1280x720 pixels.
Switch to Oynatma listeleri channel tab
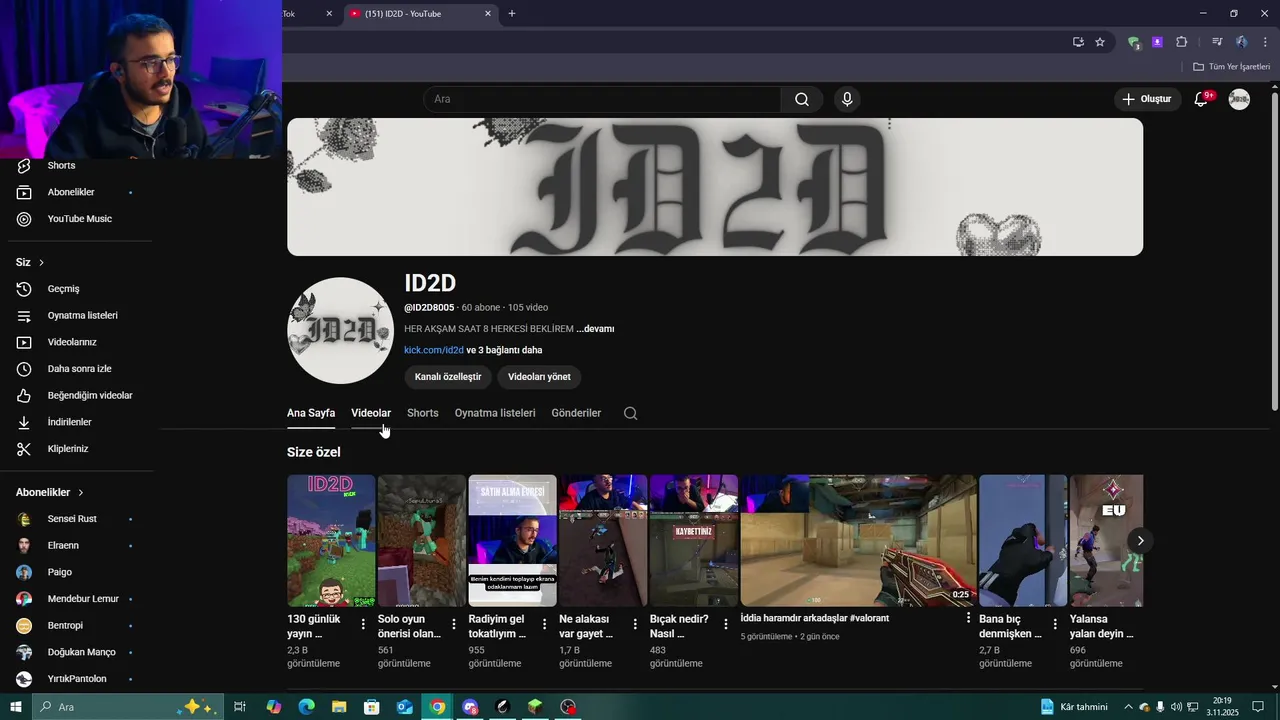495,413
